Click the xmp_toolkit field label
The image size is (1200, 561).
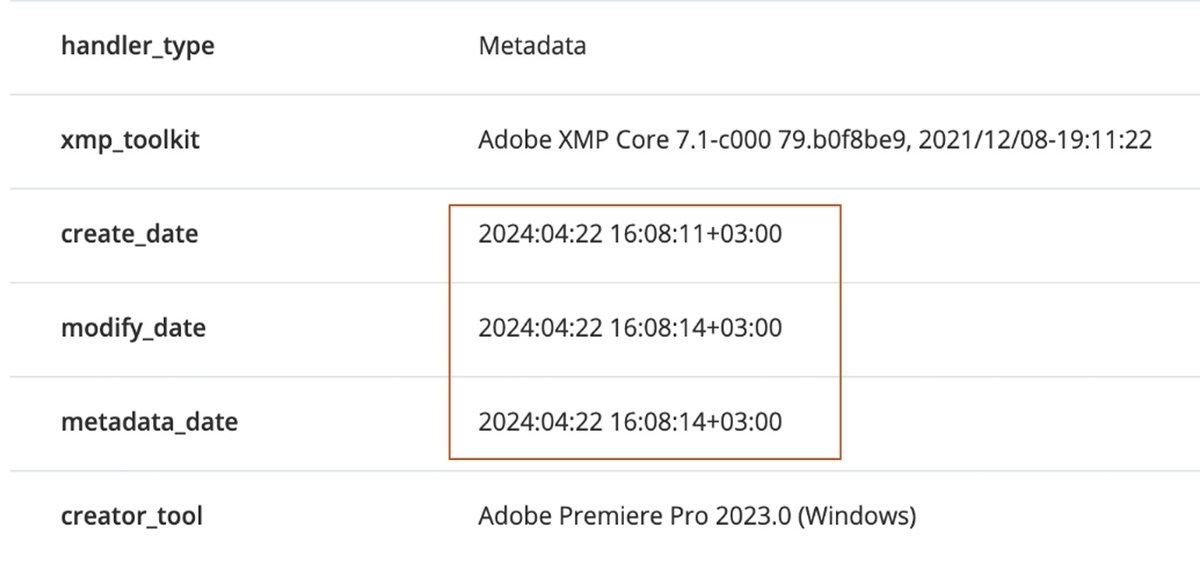point(130,140)
